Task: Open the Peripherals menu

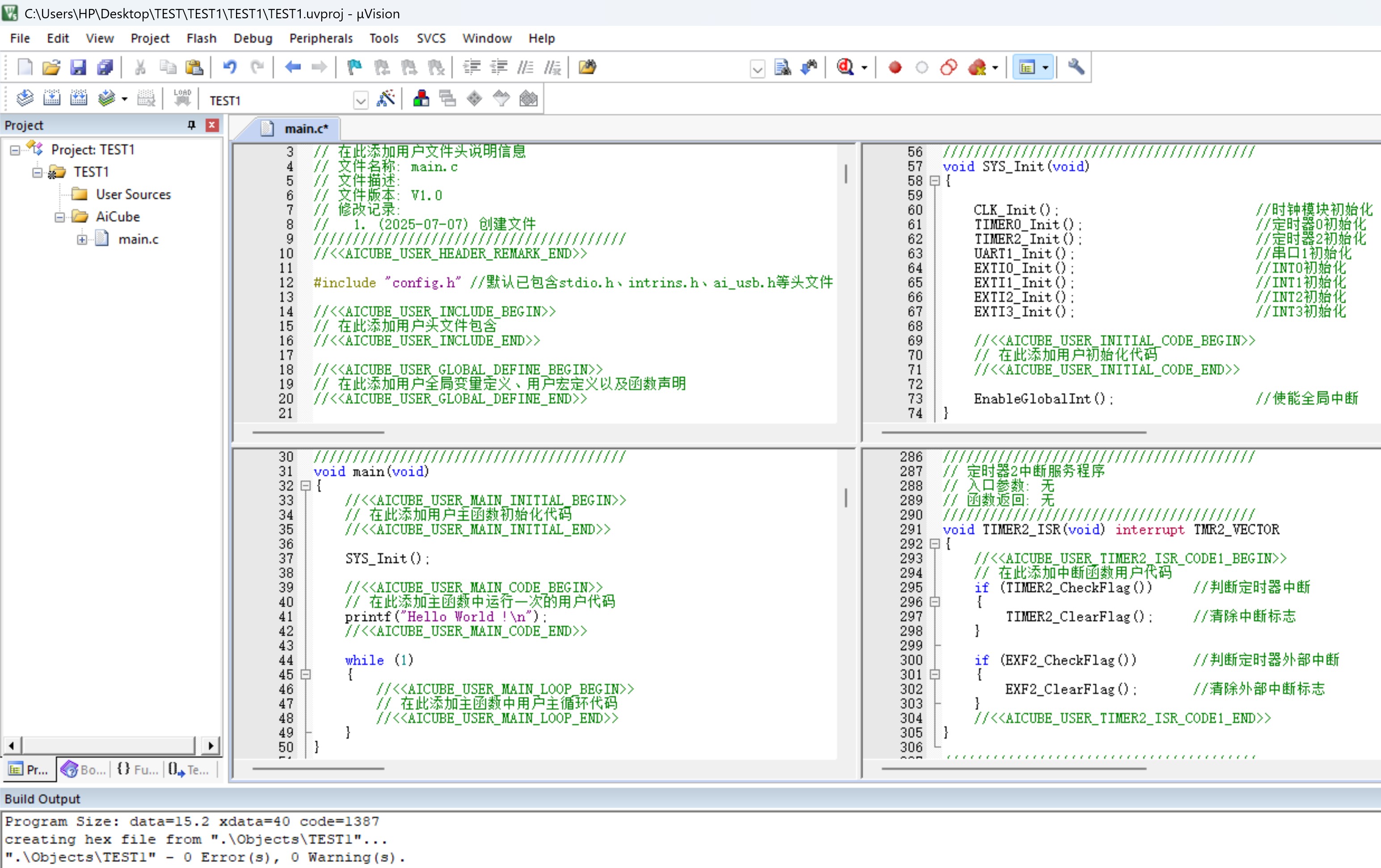Action: point(320,38)
